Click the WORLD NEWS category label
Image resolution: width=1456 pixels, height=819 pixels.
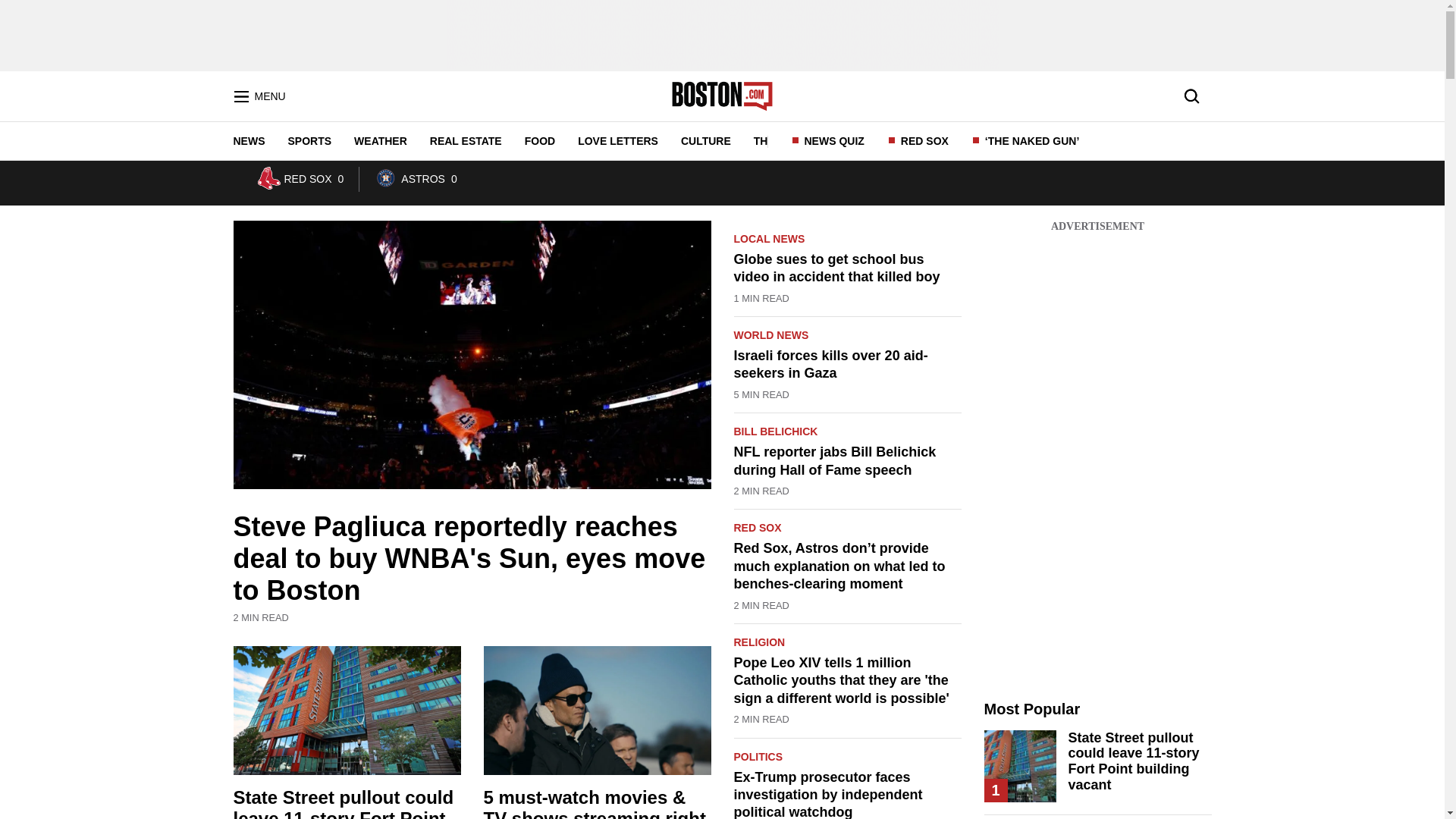[x=770, y=335]
